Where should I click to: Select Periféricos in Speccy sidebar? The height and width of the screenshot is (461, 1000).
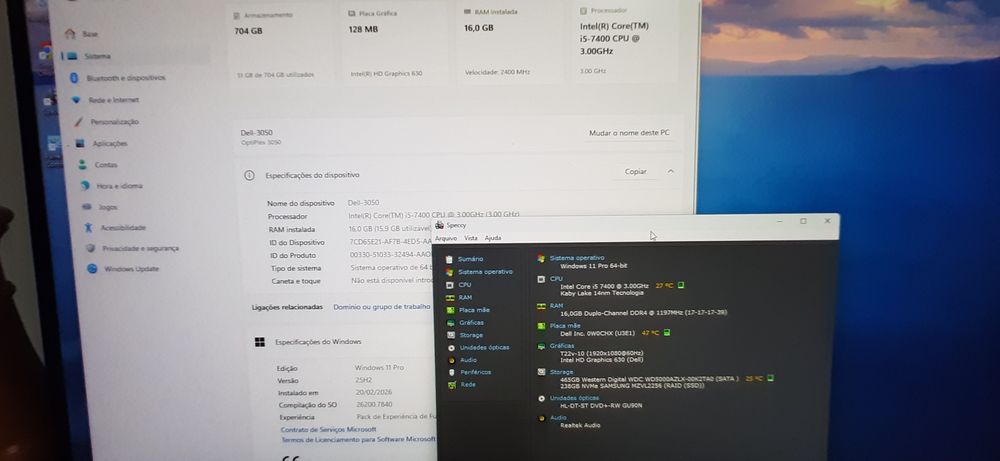tap(475, 372)
